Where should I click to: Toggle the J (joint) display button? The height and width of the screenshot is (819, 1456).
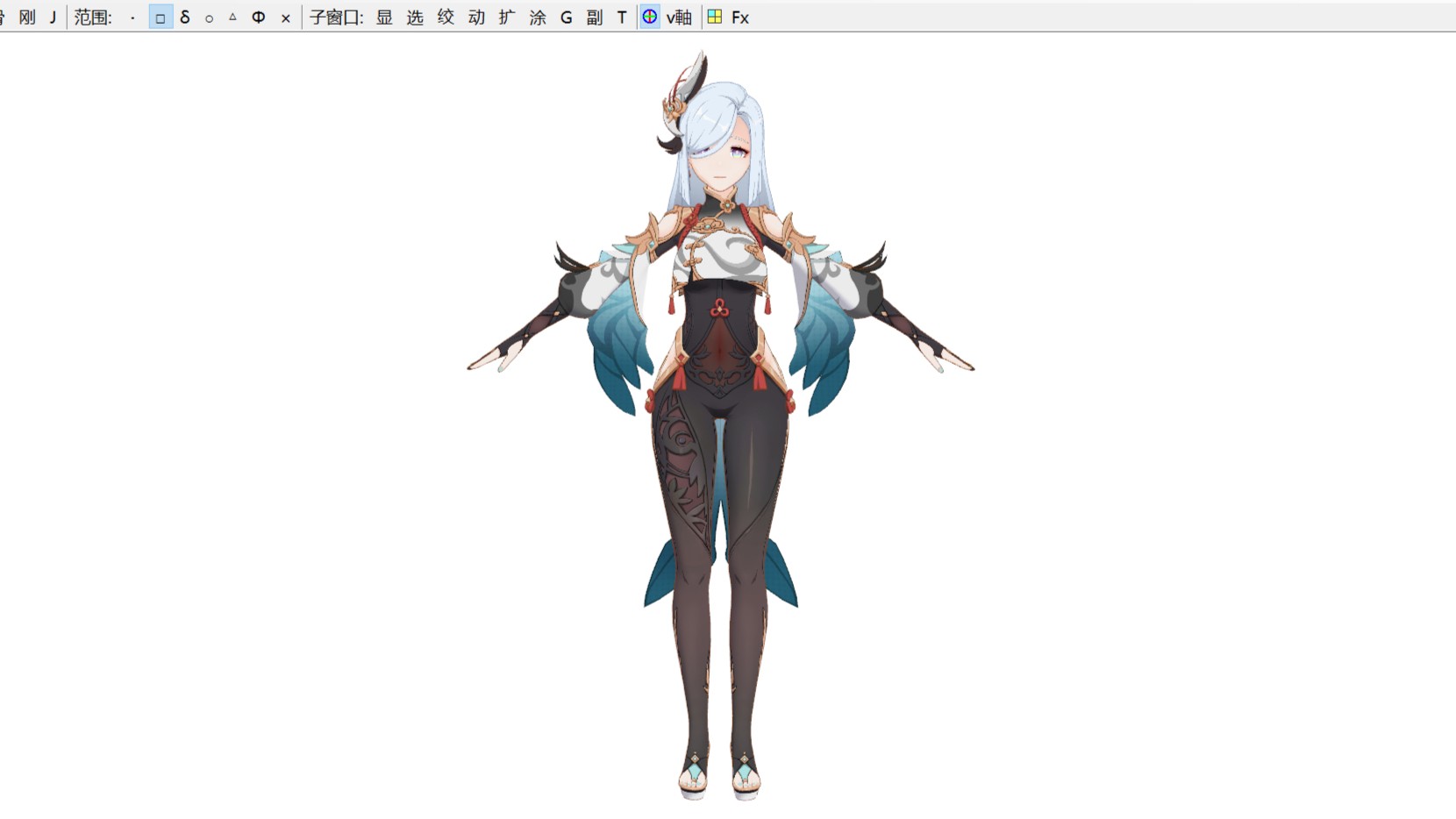[53, 18]
